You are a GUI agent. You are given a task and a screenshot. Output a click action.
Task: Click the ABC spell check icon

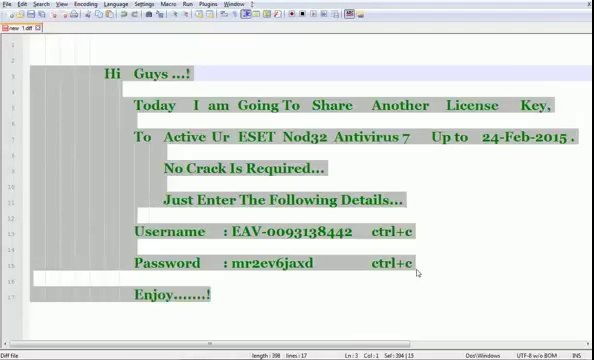click(x=349, y=14)
